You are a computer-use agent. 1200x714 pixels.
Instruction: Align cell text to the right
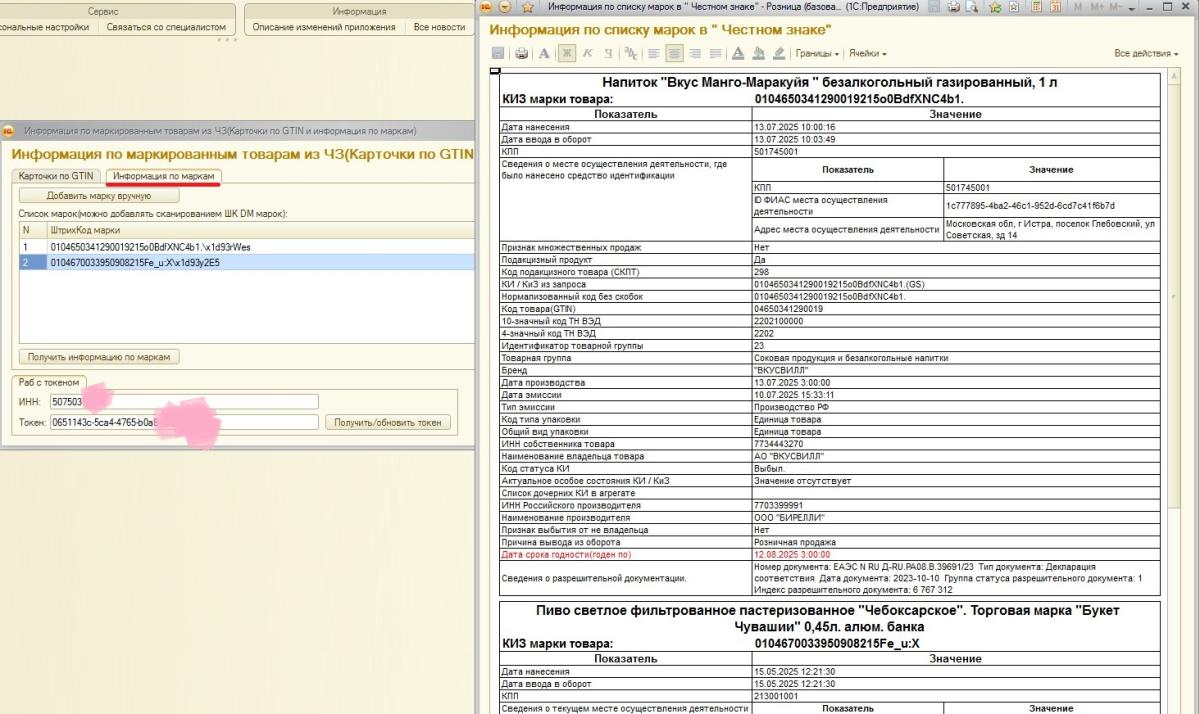695,53
